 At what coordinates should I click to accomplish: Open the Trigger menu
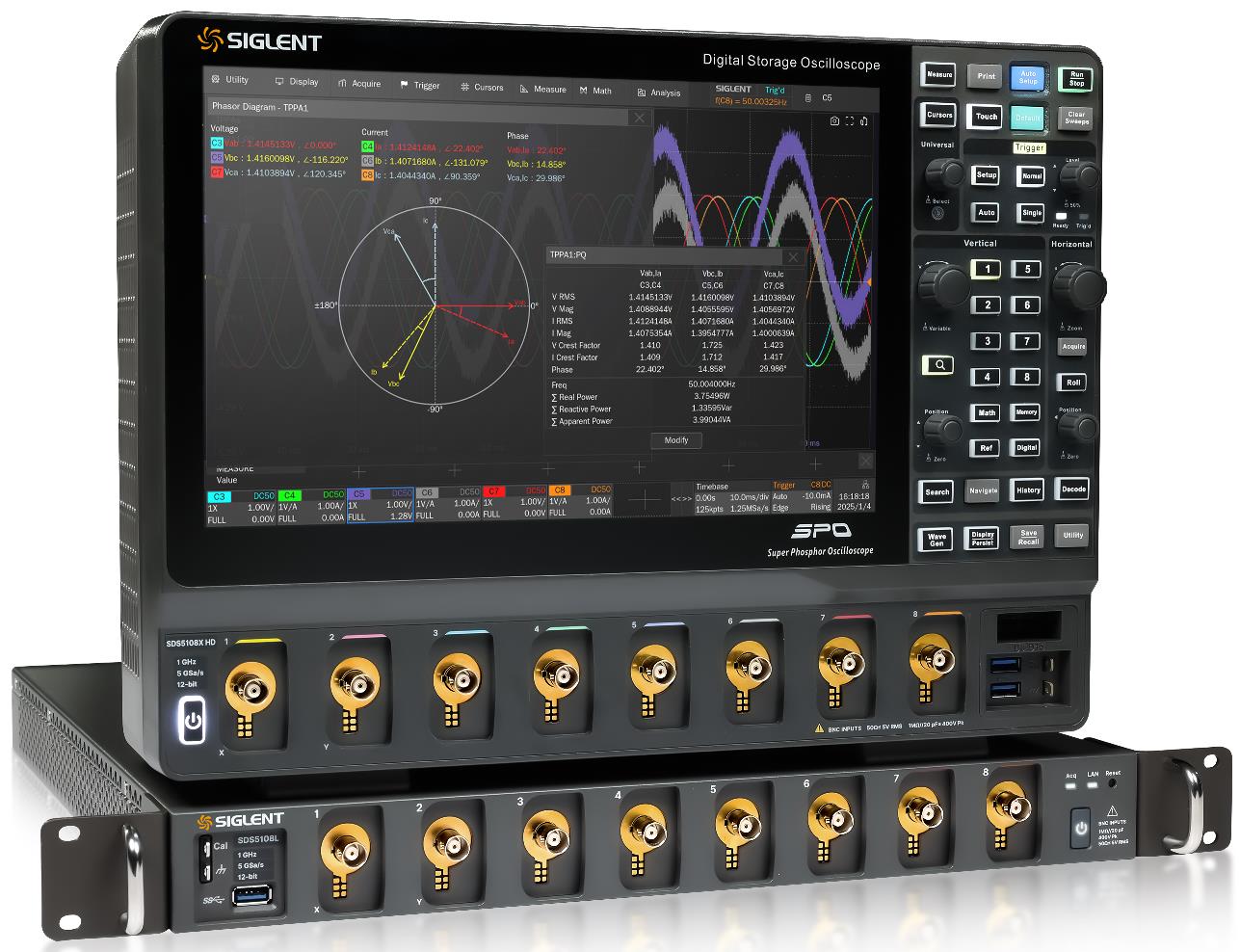[x=420, y=85]
